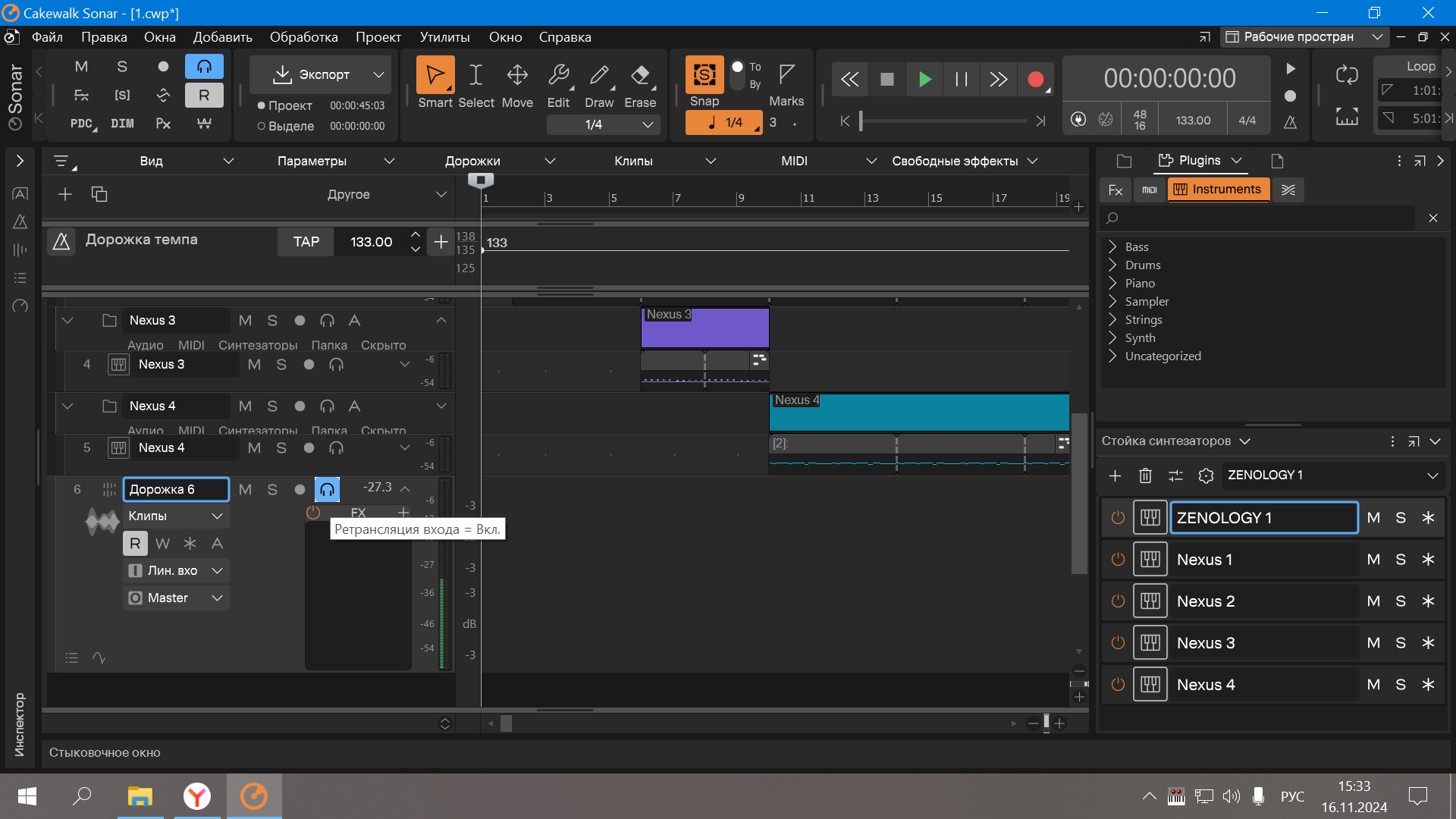The height and width of the screenshot is (819, 1456).
Task: Start recording with the red Record button
Action: 1036,79
